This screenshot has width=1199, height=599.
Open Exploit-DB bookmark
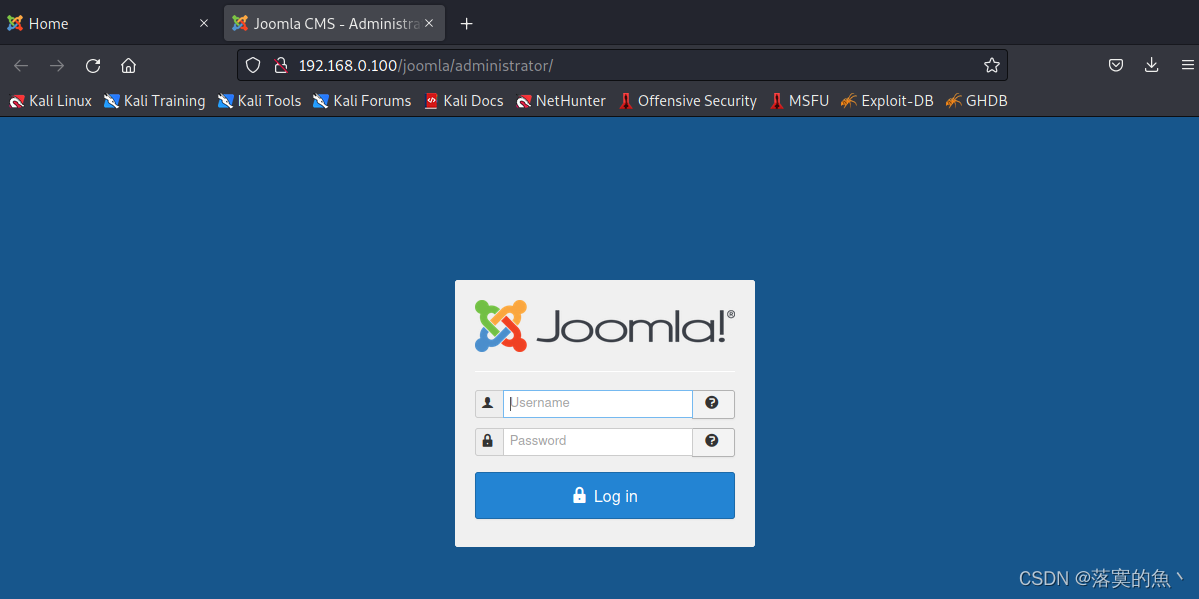point(887,101)
